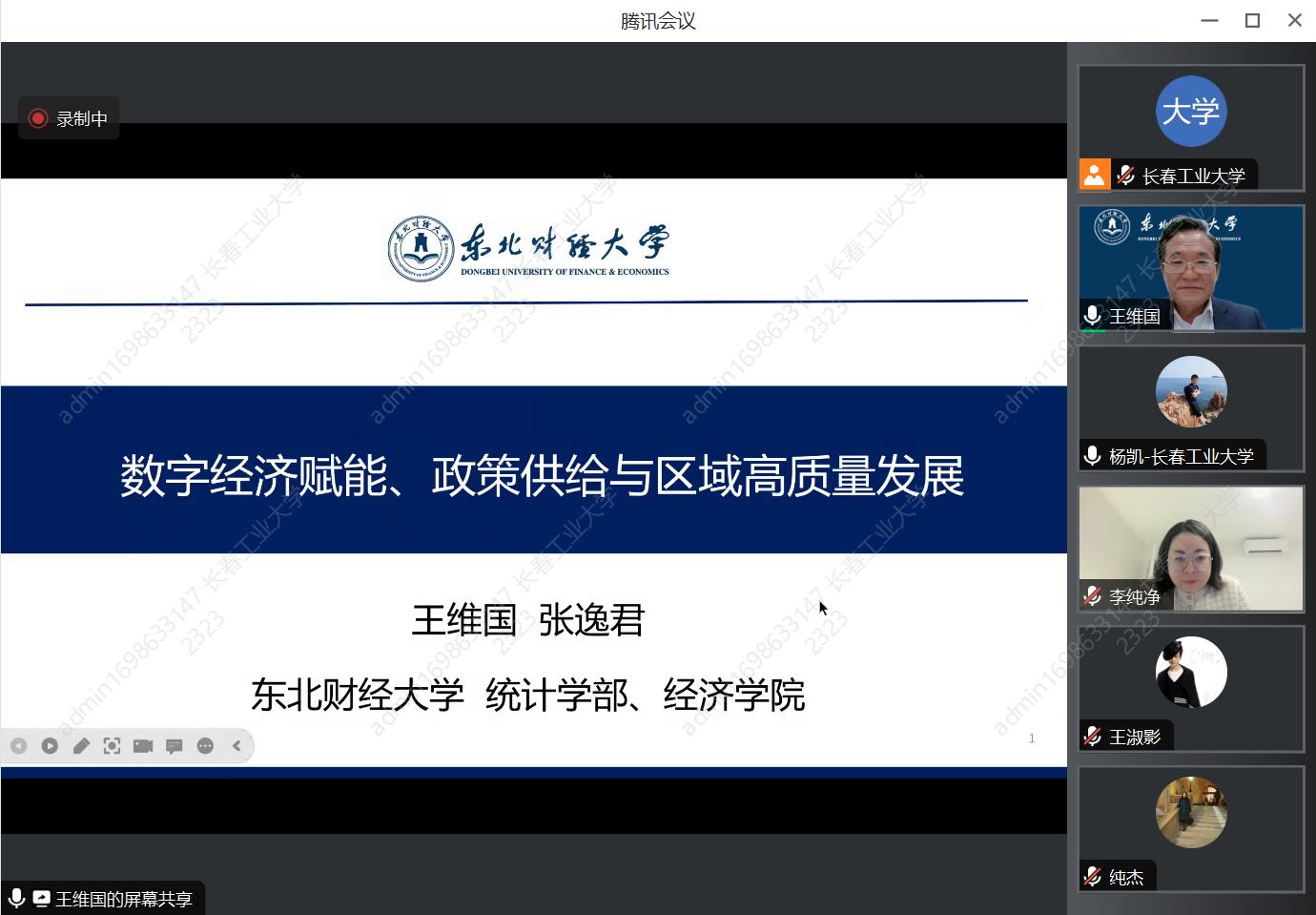The image size is (1316, 915).
Task: Click the next slide play arrow
Action: tap(50, 746)
